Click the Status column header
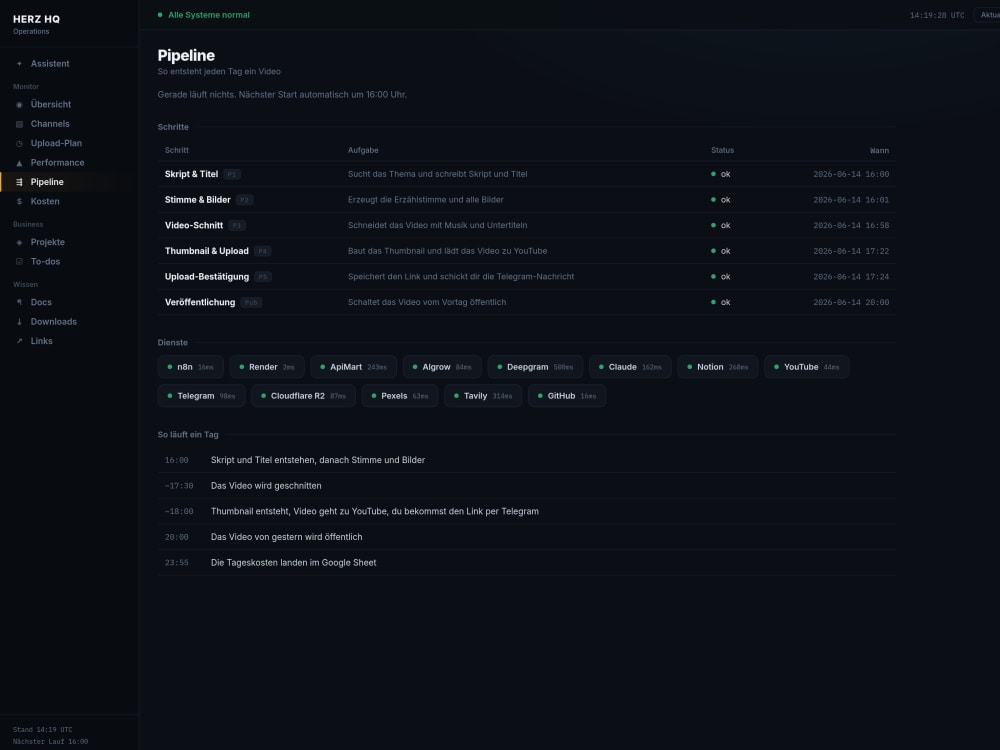 pyautogui.click(x=723, y=151)
